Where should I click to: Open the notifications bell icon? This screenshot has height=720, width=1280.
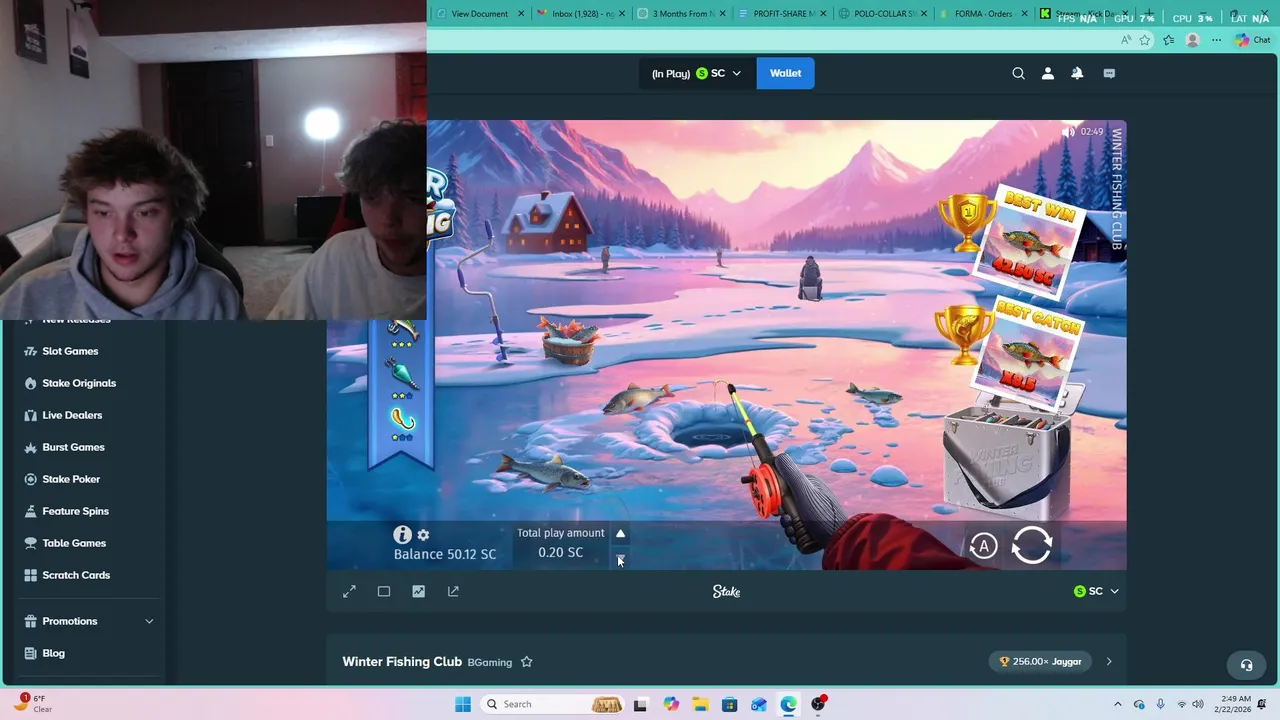(x=1077, y=73)
